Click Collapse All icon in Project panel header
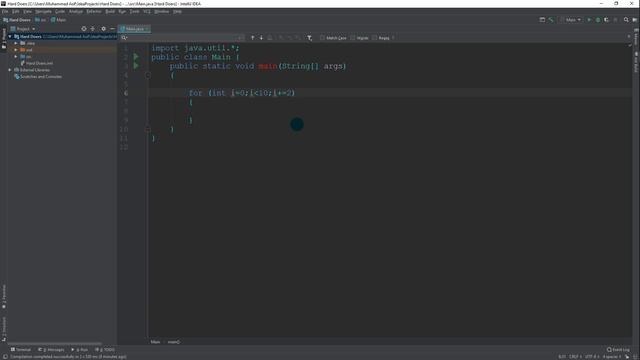640x360 pixels. 93,29
